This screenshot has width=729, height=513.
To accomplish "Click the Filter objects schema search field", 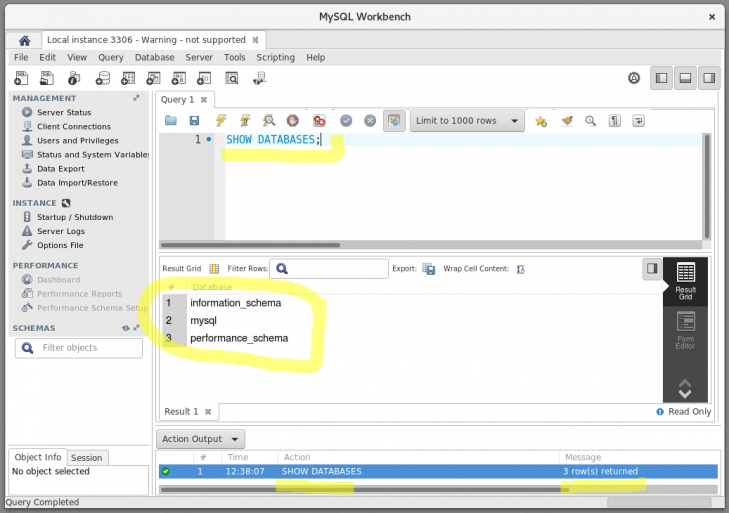I will (x=79, y=348).
